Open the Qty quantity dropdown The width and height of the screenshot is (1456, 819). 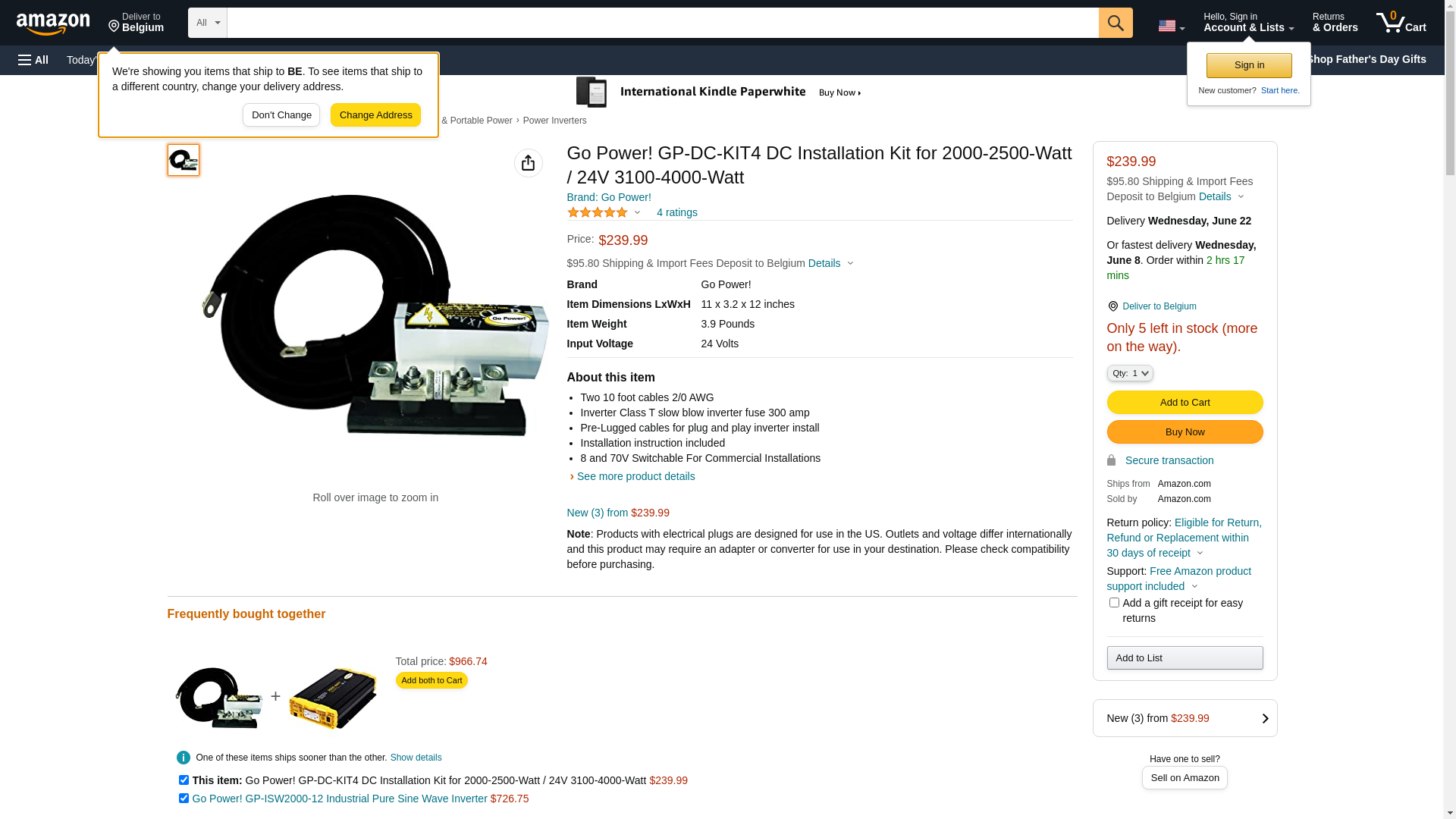pos(1130,373)
